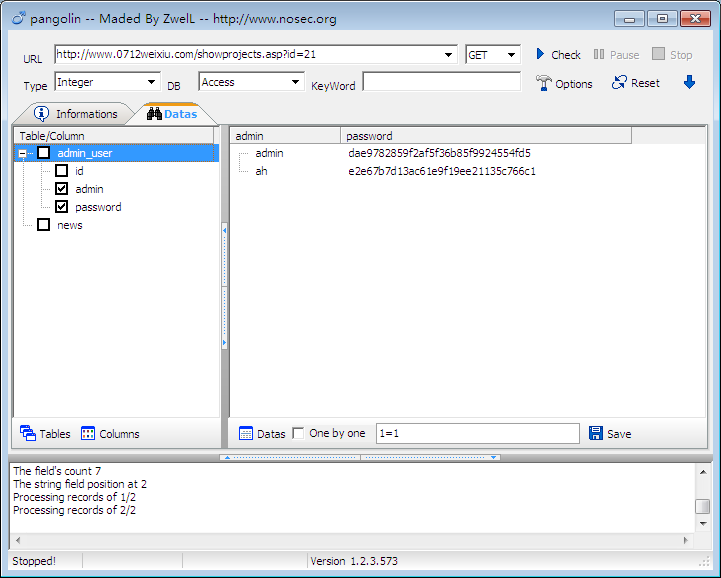Click the Save button label
Image resolution: width=721 pixels, height=578 pixels.
(x=619, y=434)
